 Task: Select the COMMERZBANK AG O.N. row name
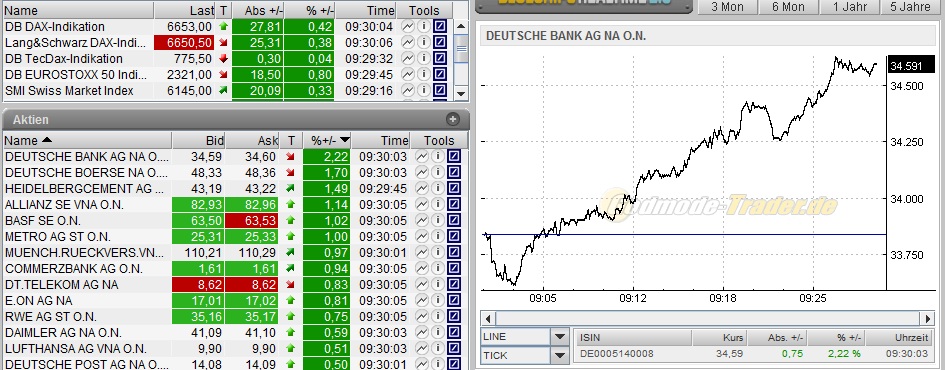tap(74, 268)
